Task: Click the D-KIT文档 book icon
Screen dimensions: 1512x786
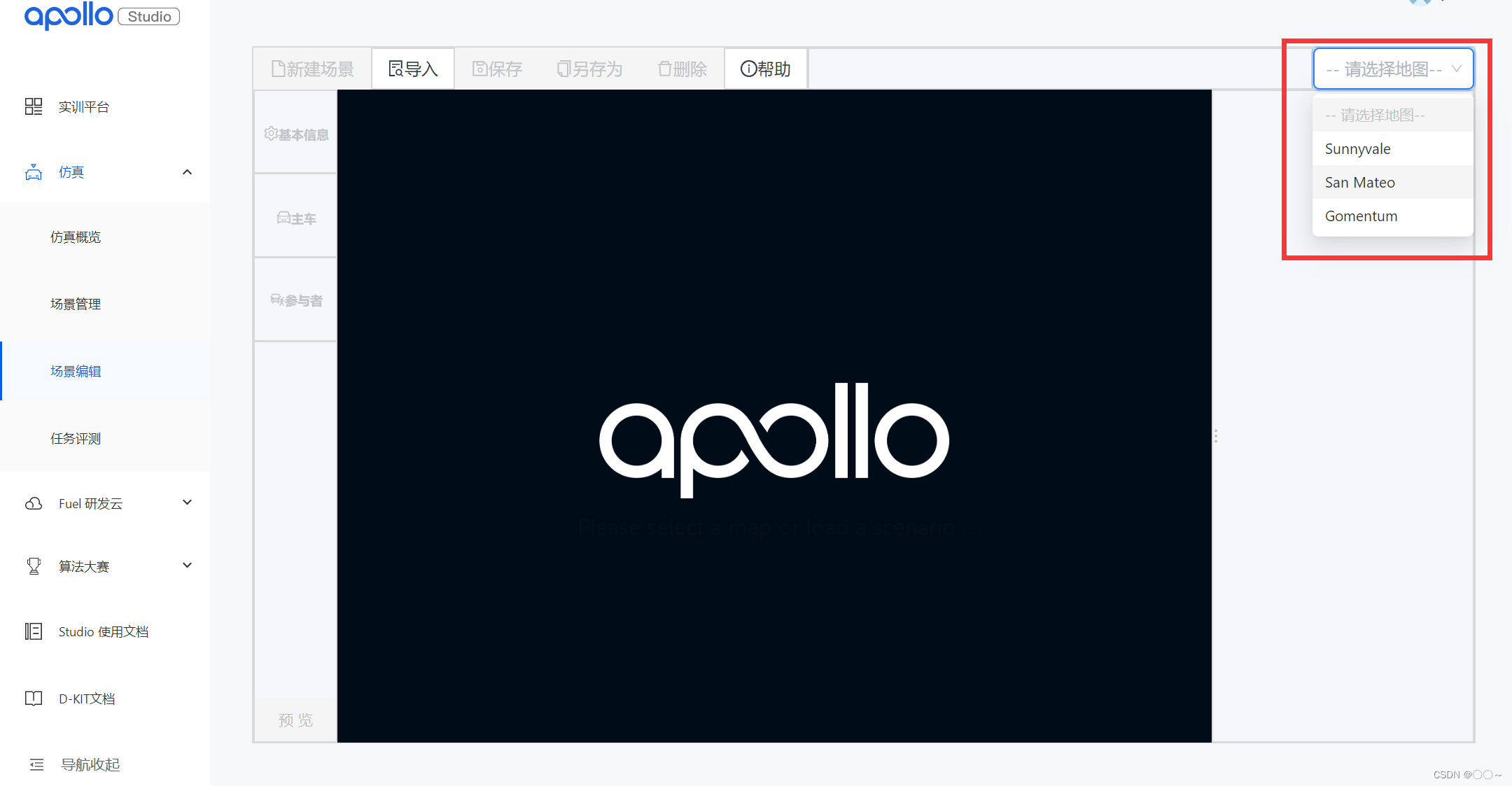Action: pos(34,698)
